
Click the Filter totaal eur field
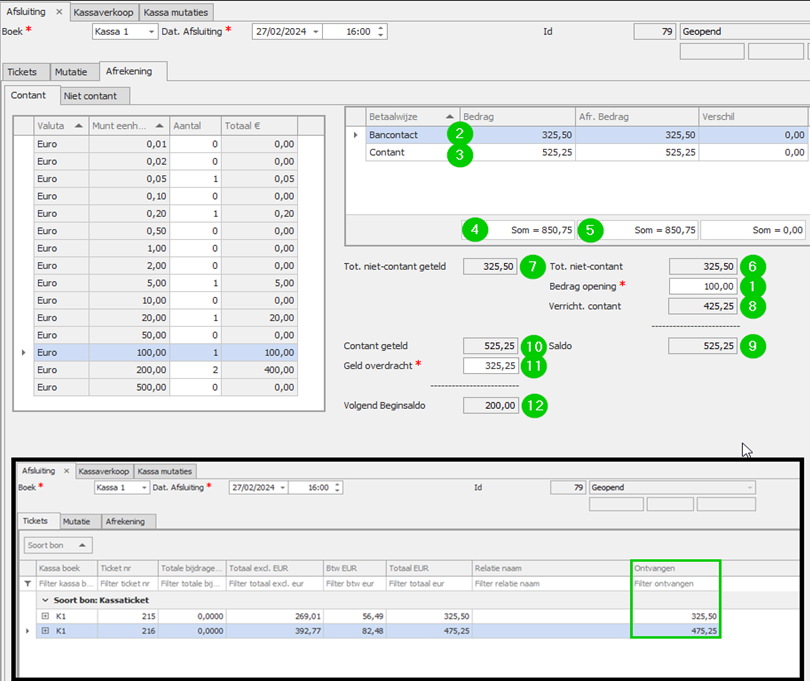tap(429, 583)
